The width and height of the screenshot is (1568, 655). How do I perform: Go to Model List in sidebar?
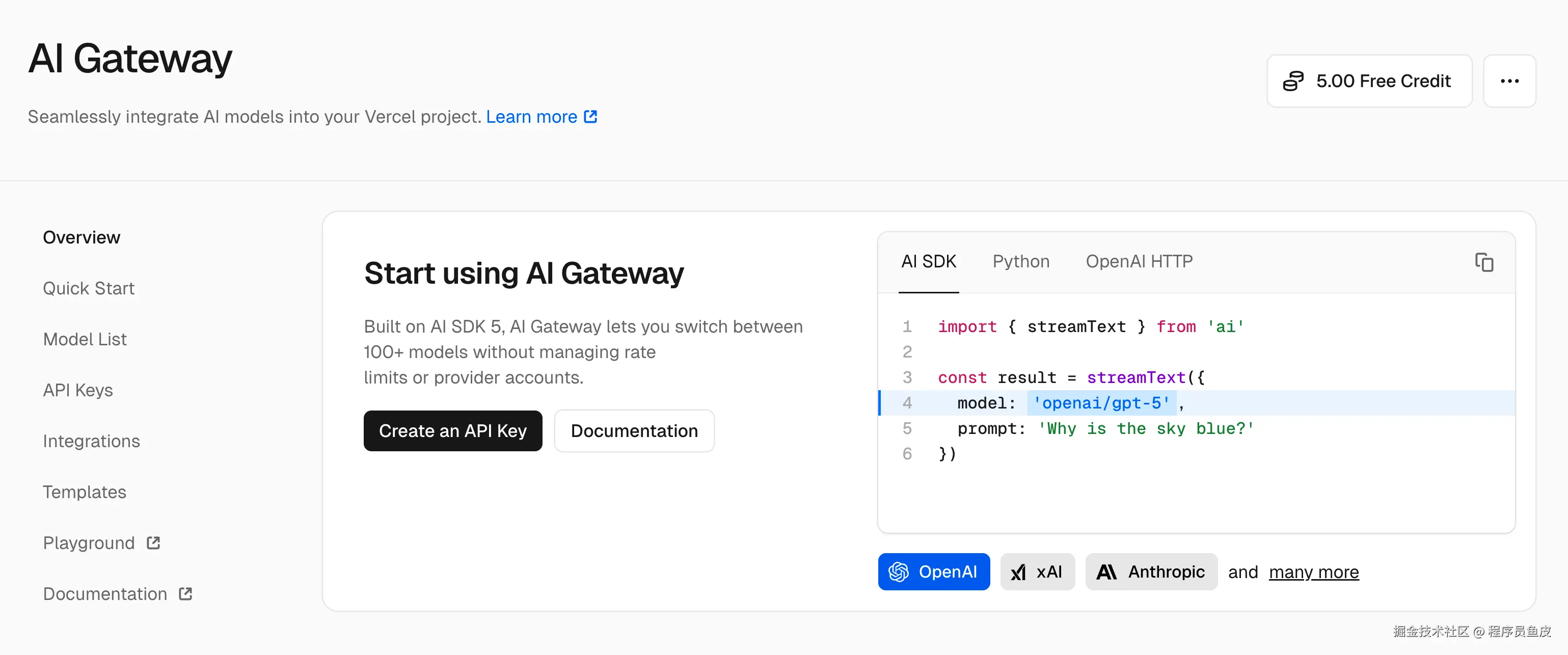click(x=85, y=339)
